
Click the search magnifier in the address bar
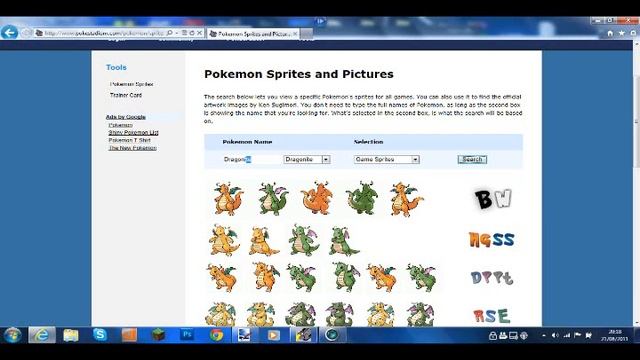click(169, 33)
